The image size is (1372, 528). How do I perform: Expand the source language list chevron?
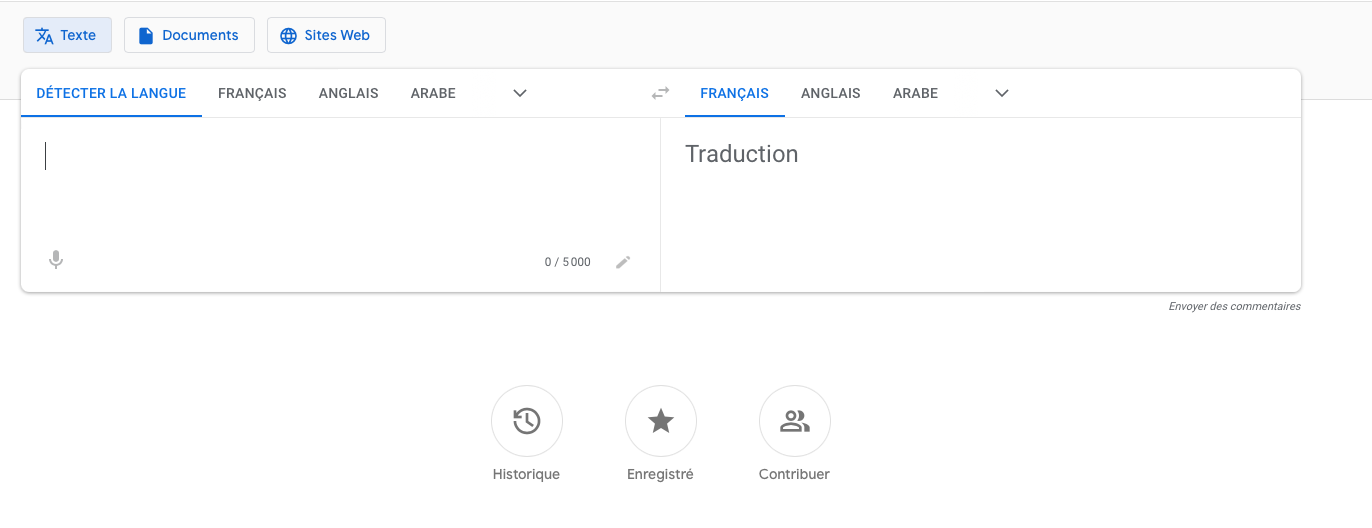[x=520, y=93]
